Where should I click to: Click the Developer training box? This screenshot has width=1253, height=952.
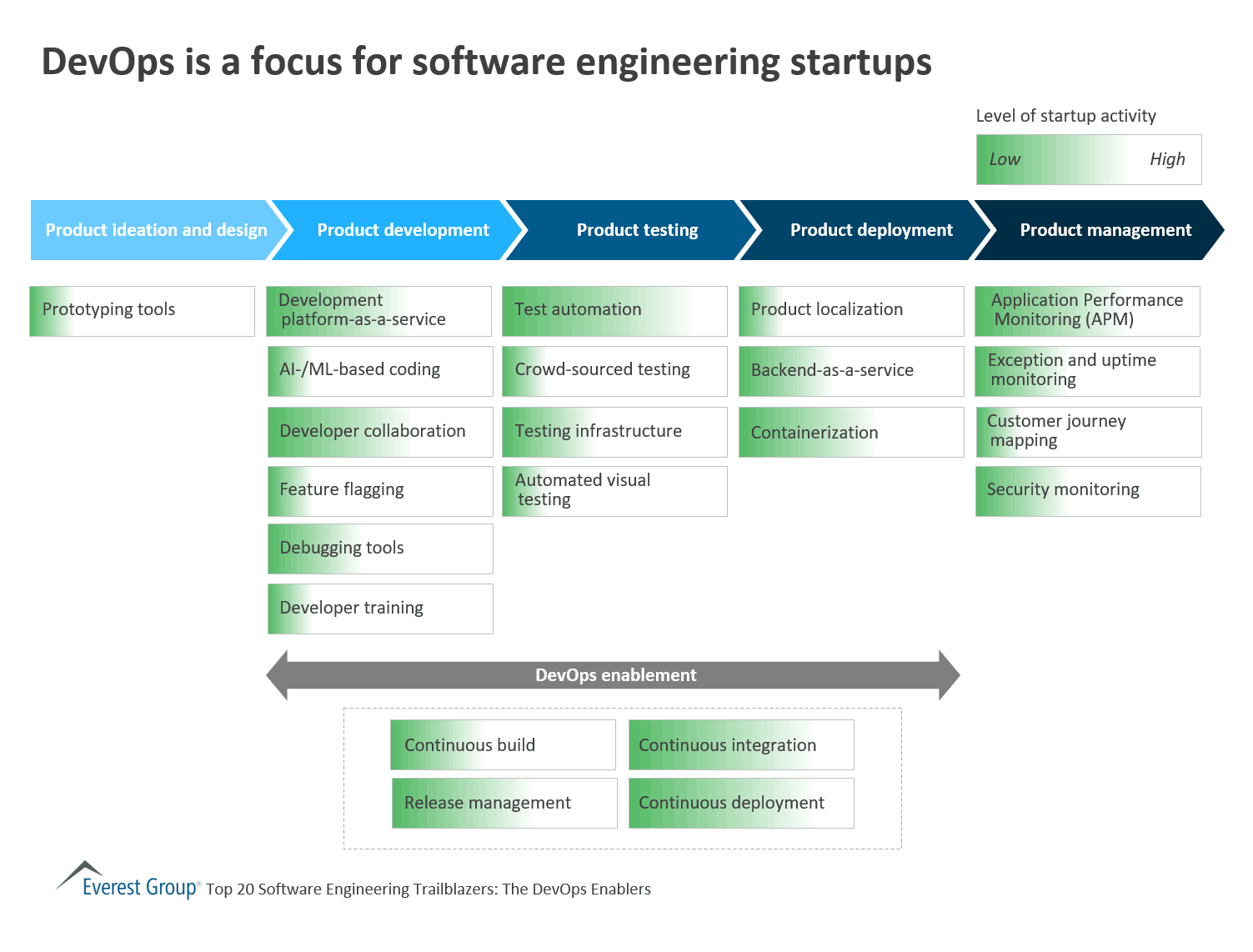pyautogui.click(x=380, y=609)
